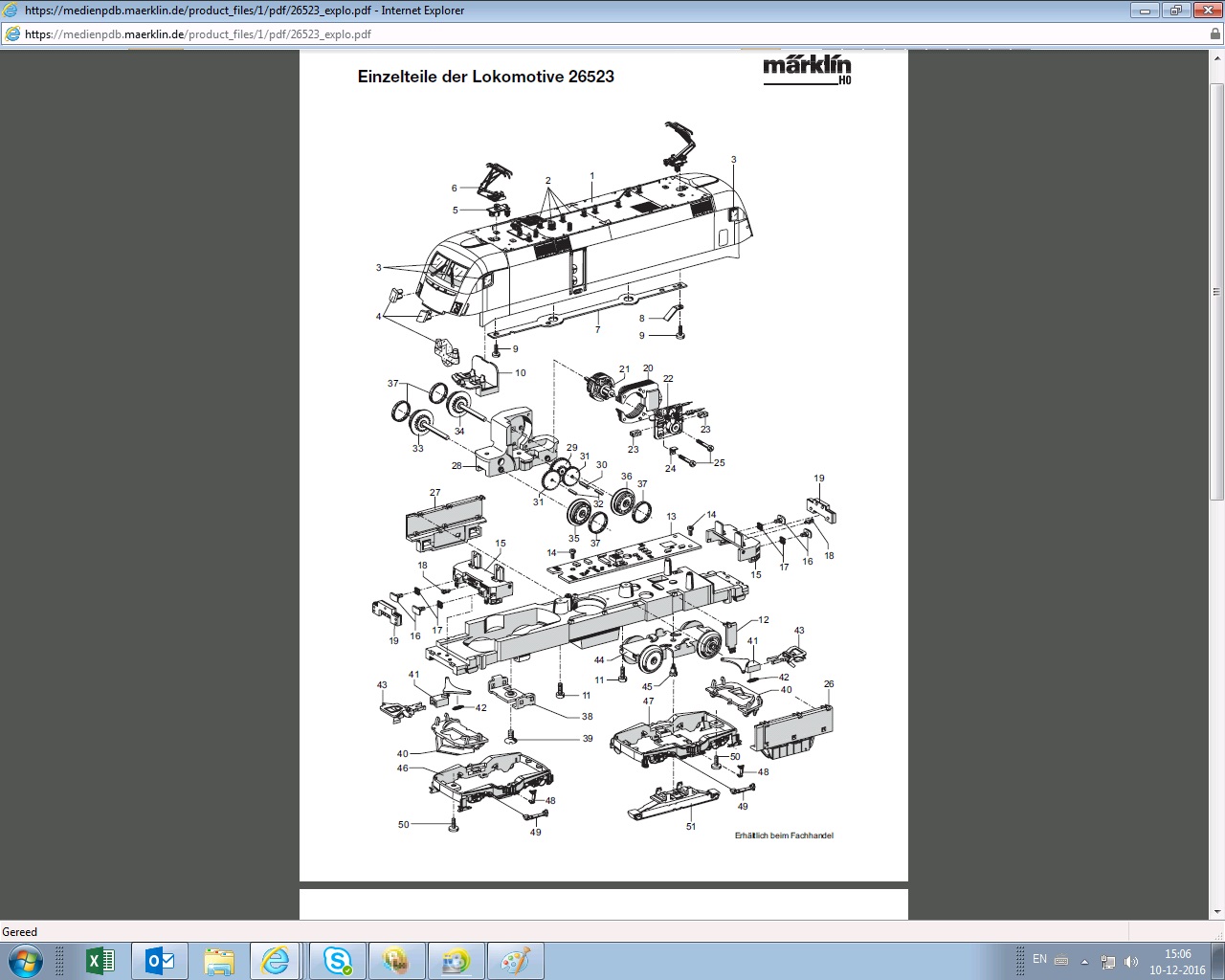The width and height of the screenshot is (1225, 980).
Task: Open Paint palette icon in taskbar
Action: point(515,961)
